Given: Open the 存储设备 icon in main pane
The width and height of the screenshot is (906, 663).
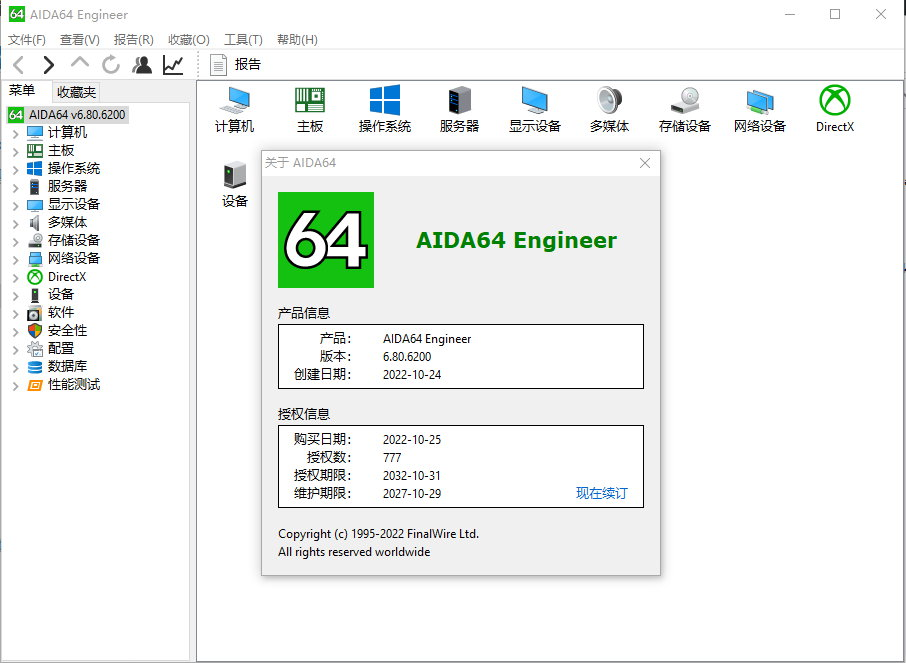Looking at the screenshot, I should click(x=685, y=110).
